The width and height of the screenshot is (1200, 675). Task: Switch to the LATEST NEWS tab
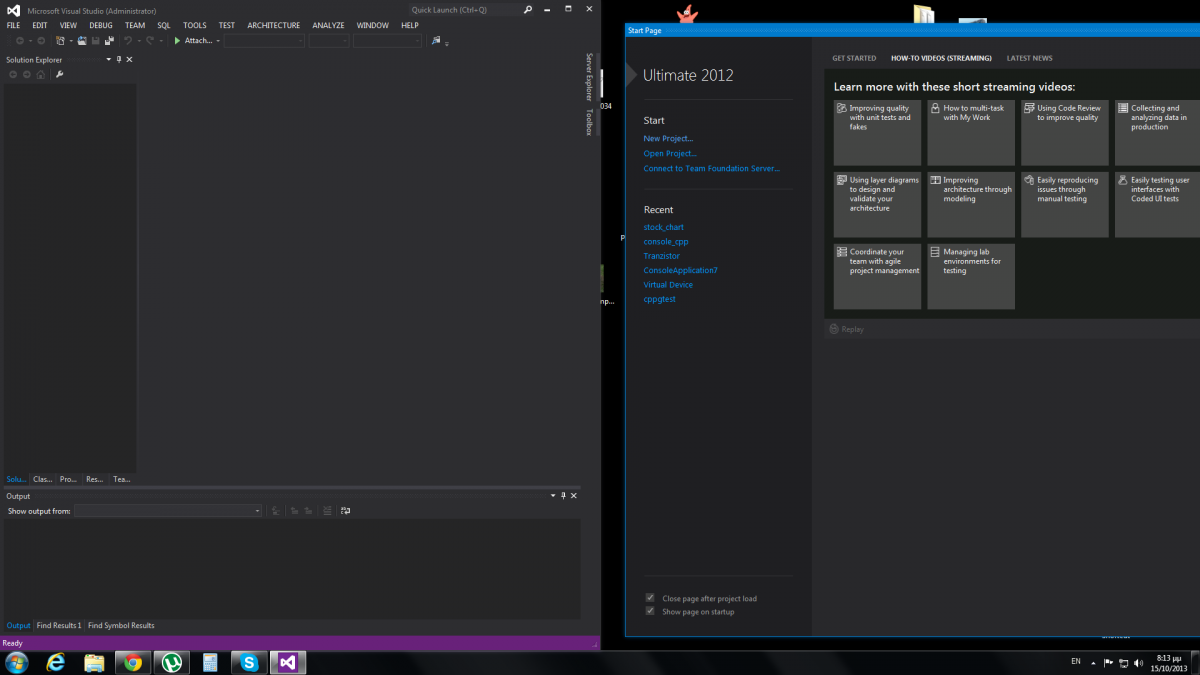pos(1030,58)
